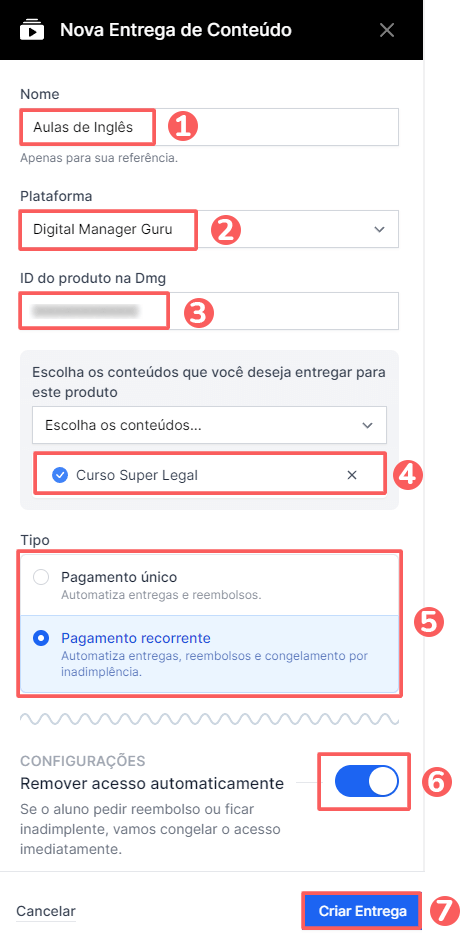Click the red number 5 badge
The width and height of the screenshot is (462, 949).
(x=429, y=623)
